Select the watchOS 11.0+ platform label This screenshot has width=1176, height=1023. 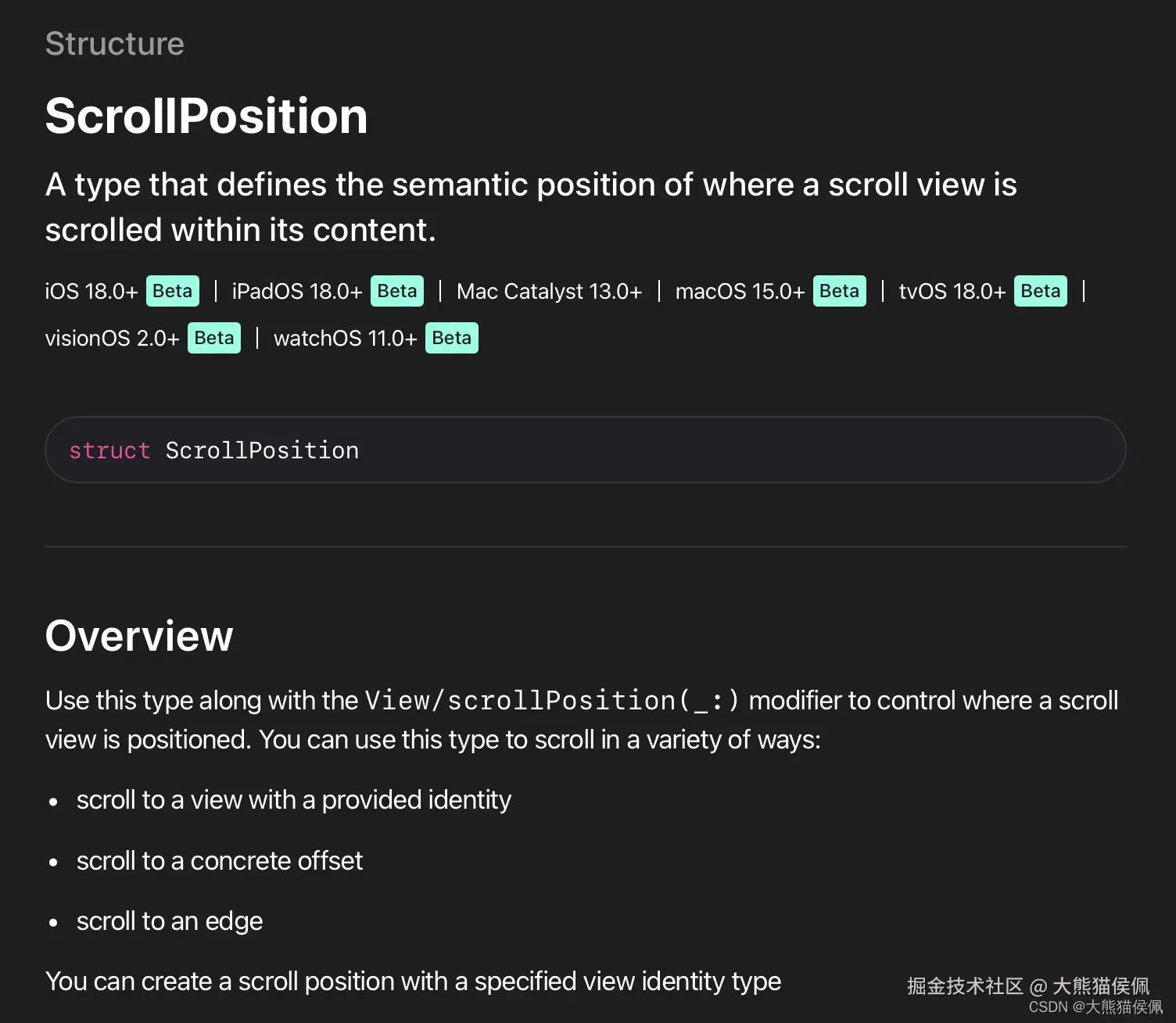[345, 339]
